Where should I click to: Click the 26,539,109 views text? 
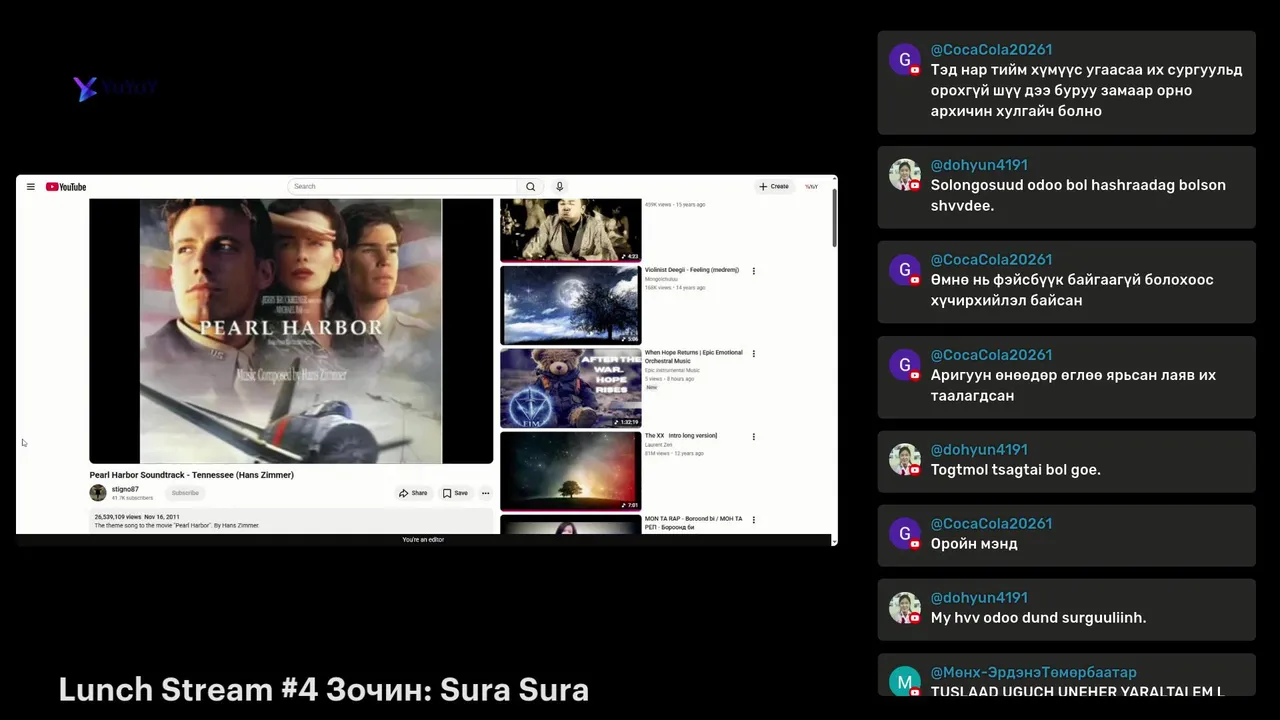[x=117, y=517]
